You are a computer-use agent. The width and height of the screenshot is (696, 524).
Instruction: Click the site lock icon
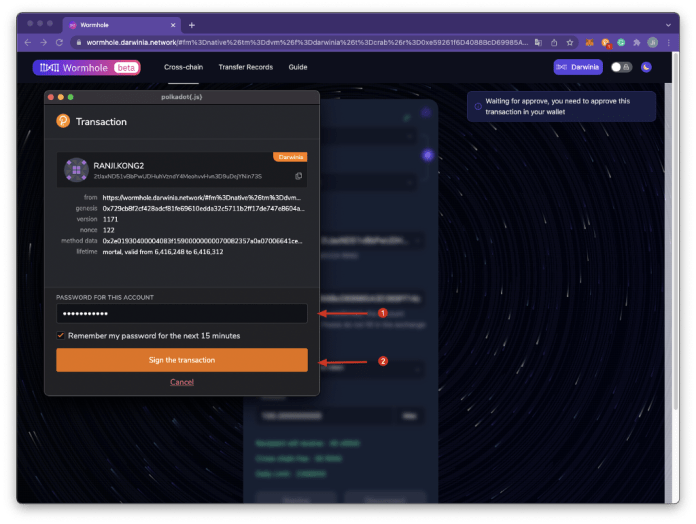coord(79,43)
